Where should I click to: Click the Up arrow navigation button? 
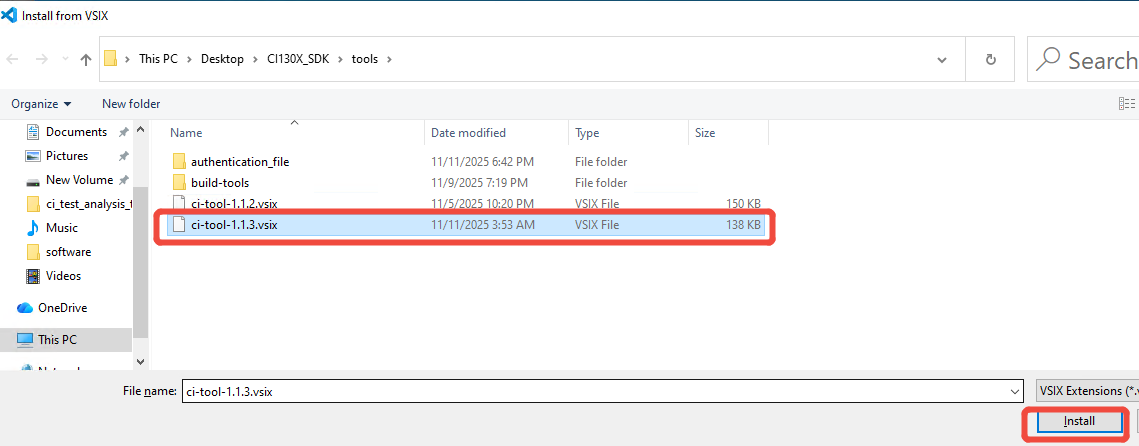pyautogui.click(x=85, y=59)
